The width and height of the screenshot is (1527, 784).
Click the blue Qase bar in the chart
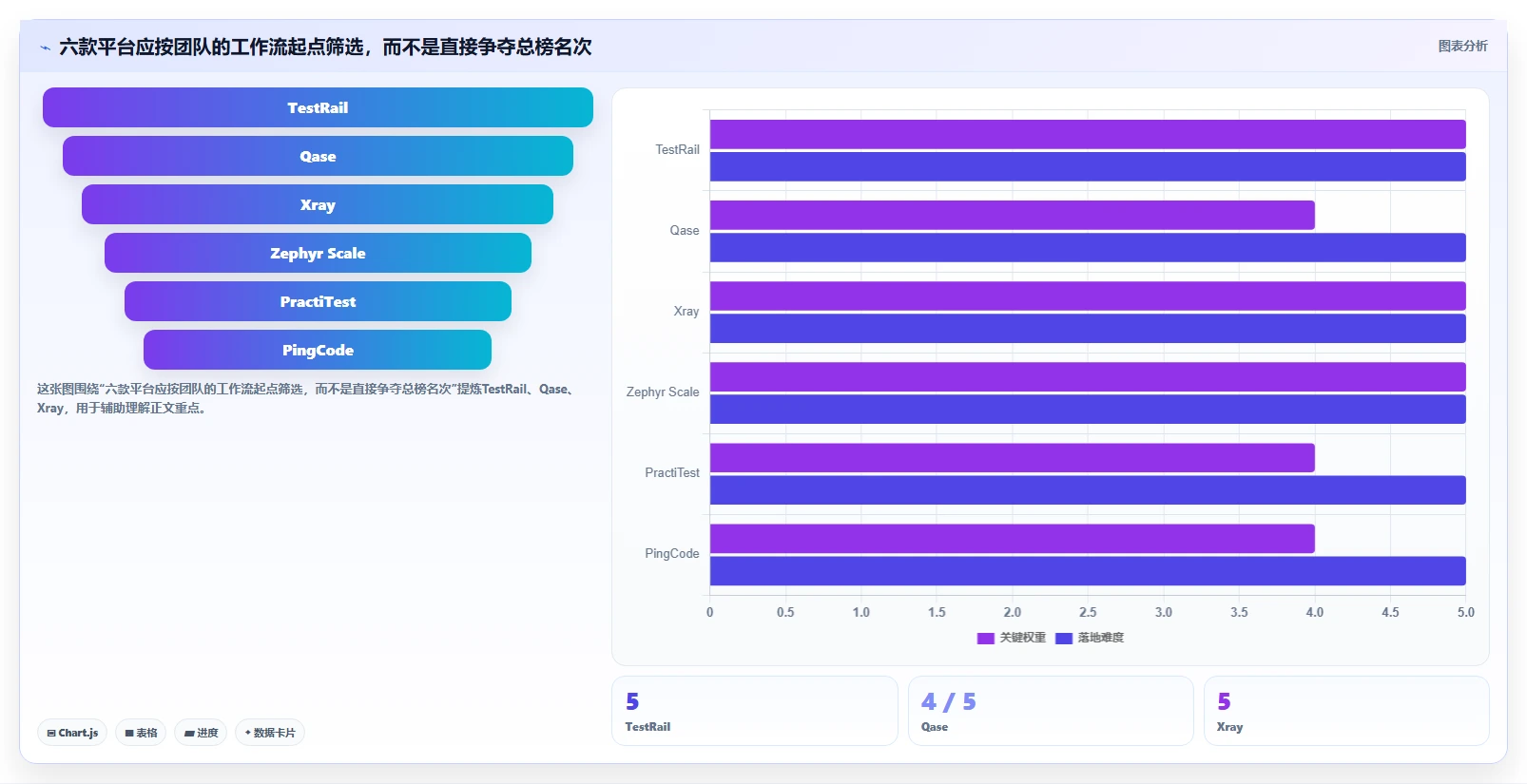pos(1088,247)
